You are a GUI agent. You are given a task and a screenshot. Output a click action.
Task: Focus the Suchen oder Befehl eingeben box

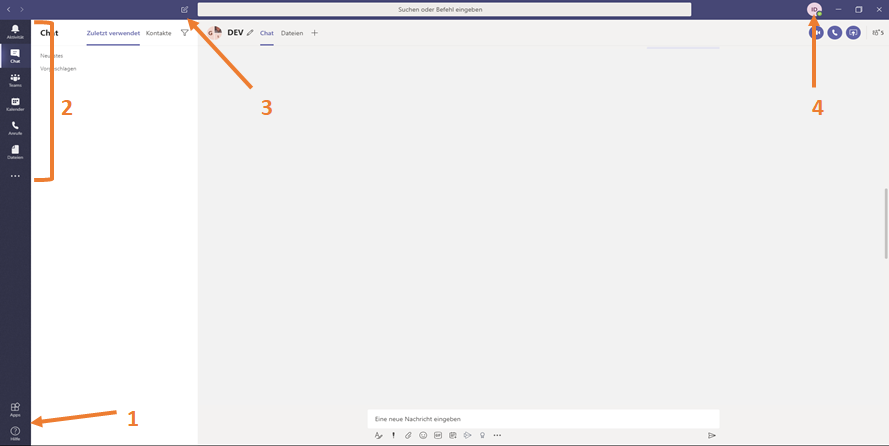point(444,10)
